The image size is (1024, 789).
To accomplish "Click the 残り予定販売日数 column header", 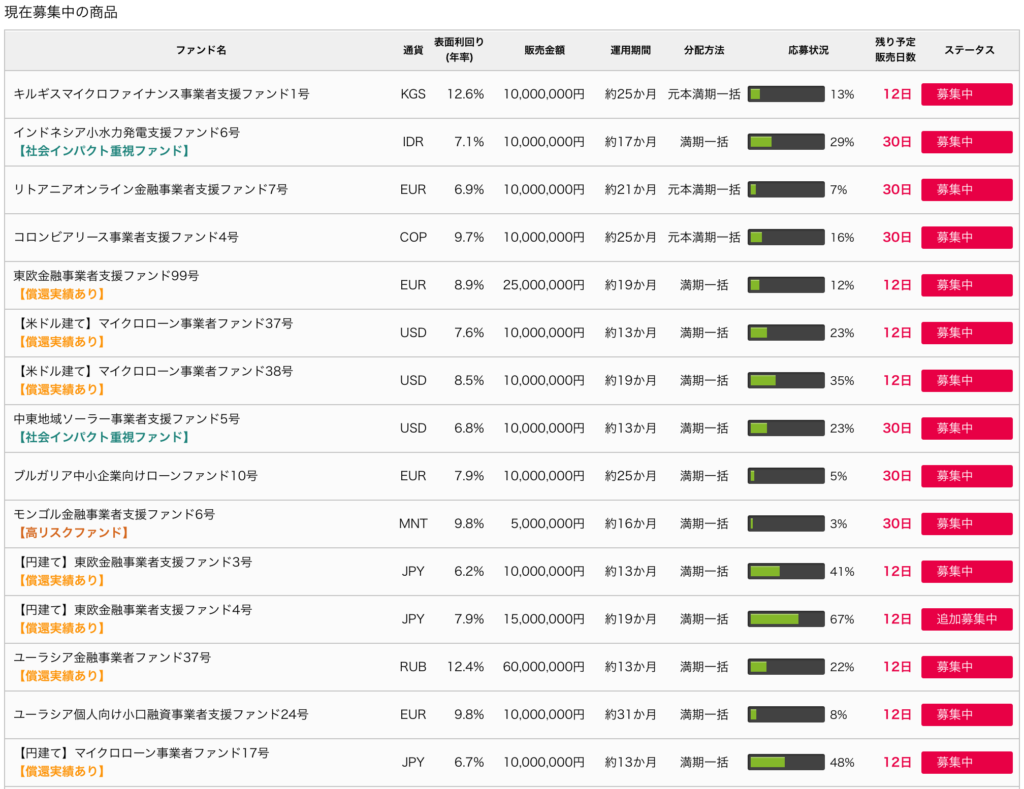I will (895, 50).
